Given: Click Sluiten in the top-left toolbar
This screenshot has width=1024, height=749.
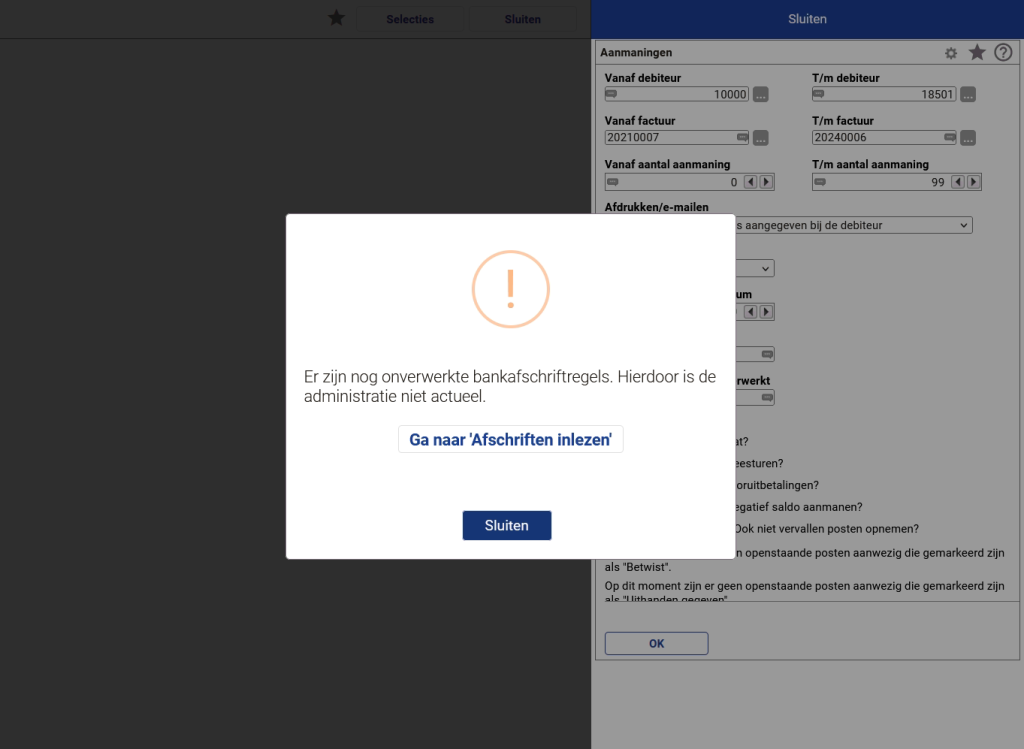Looking at the screenshot, I should pyautogui.click(x=522, y=19).
